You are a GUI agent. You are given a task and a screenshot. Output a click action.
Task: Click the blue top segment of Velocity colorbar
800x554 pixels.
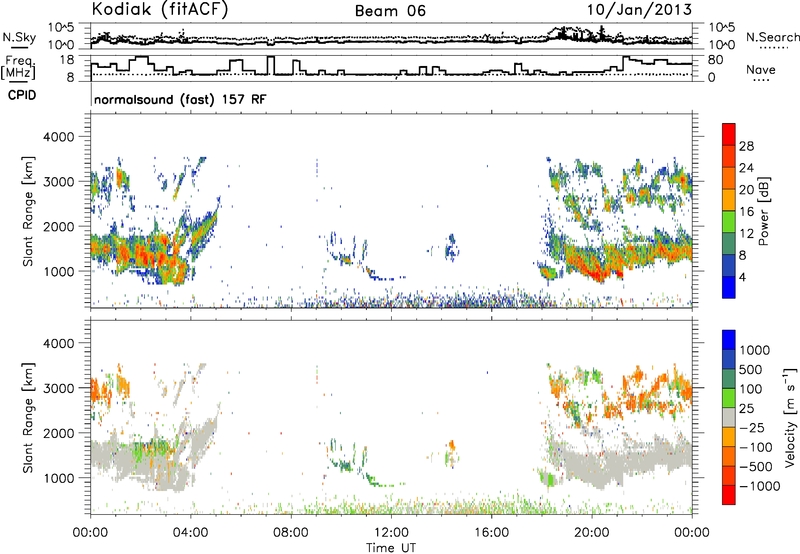(729, 340)
